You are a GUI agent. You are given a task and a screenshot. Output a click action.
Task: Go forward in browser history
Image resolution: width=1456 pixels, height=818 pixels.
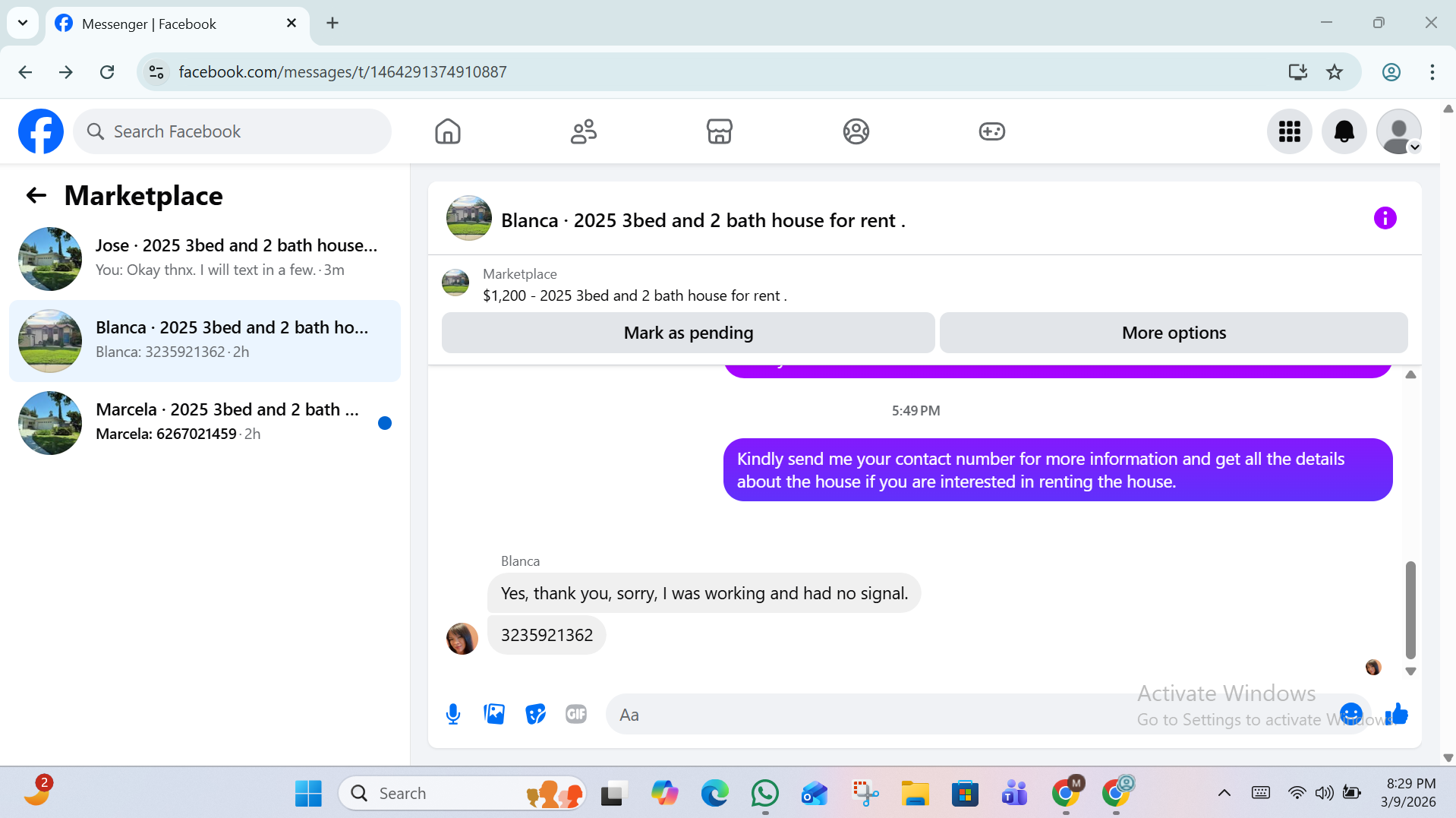click(x=66, y=72)
